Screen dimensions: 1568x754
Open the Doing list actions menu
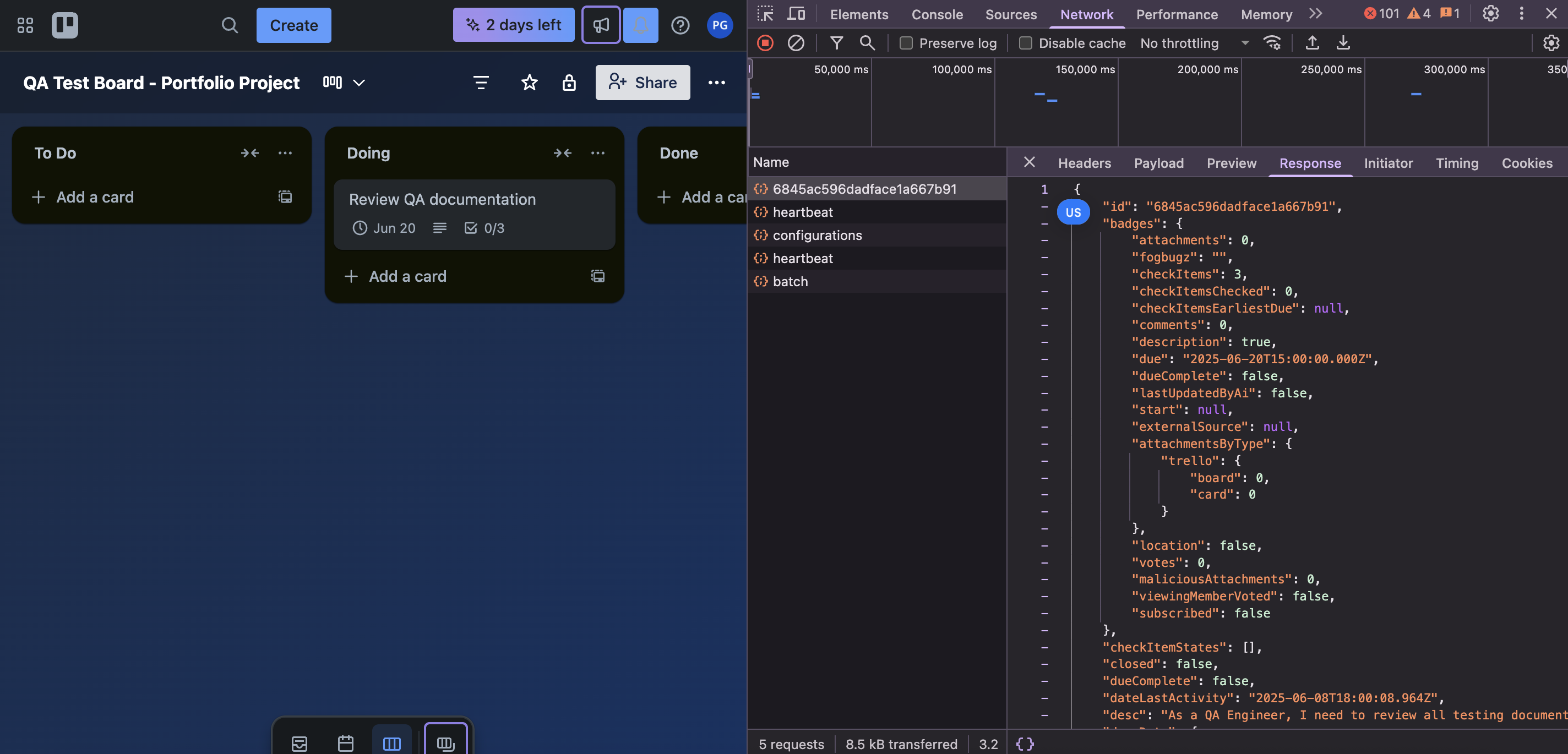[x=598, y=153]
